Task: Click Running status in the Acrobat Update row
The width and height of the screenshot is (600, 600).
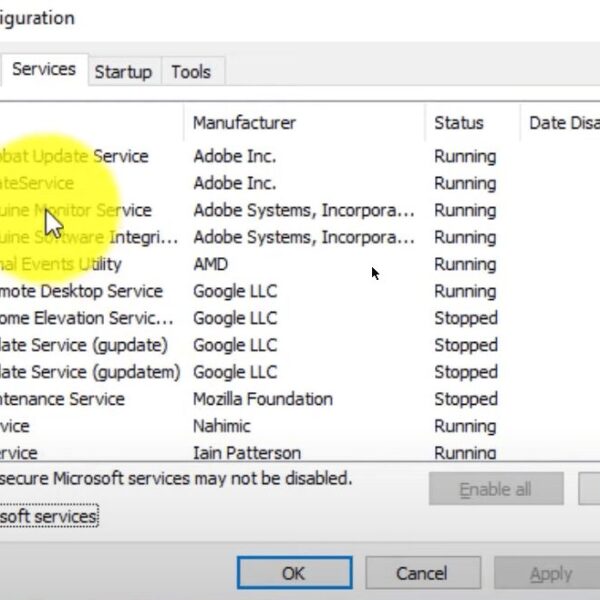Action: [465, 156]
